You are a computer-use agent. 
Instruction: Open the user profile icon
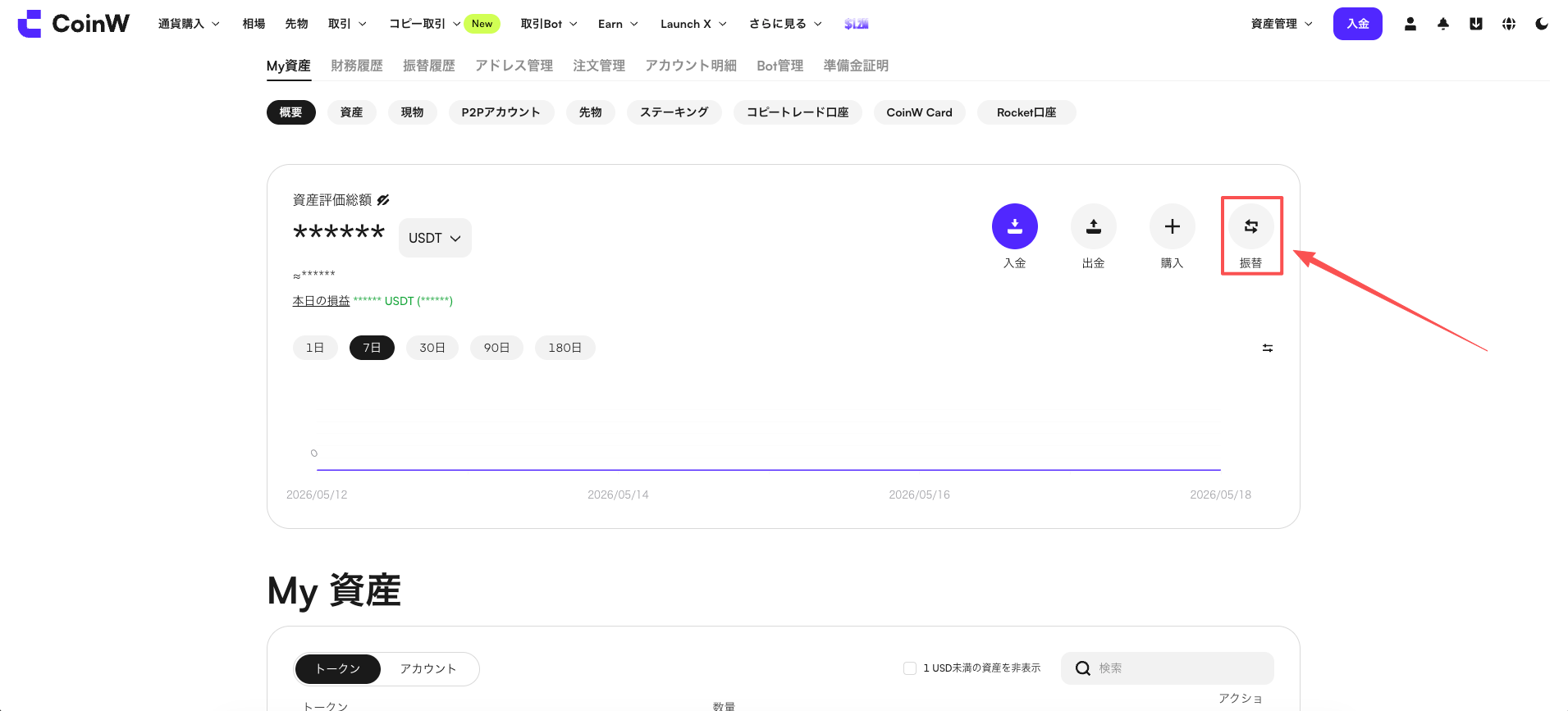pos(1410,24)
